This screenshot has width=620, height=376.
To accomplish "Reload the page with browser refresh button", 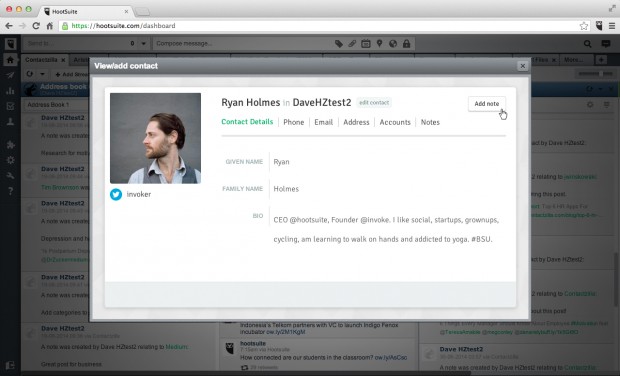I will tap(36, 26).
